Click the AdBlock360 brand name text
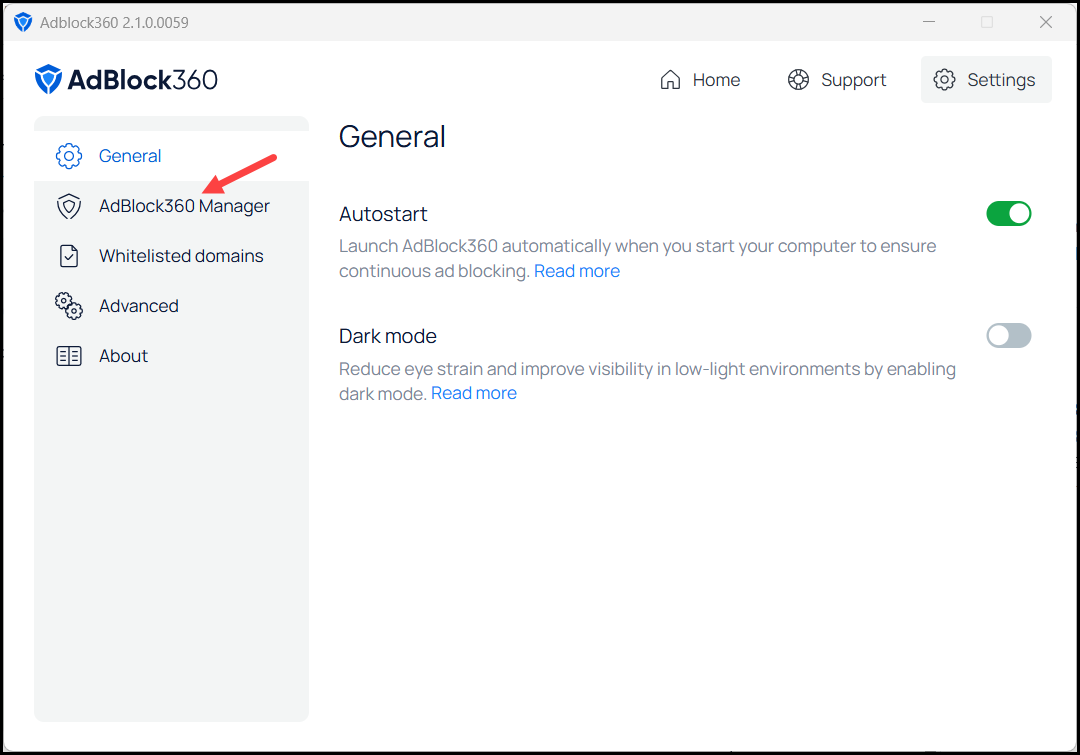Screen dimensions: 1080x755 (143, 80)
